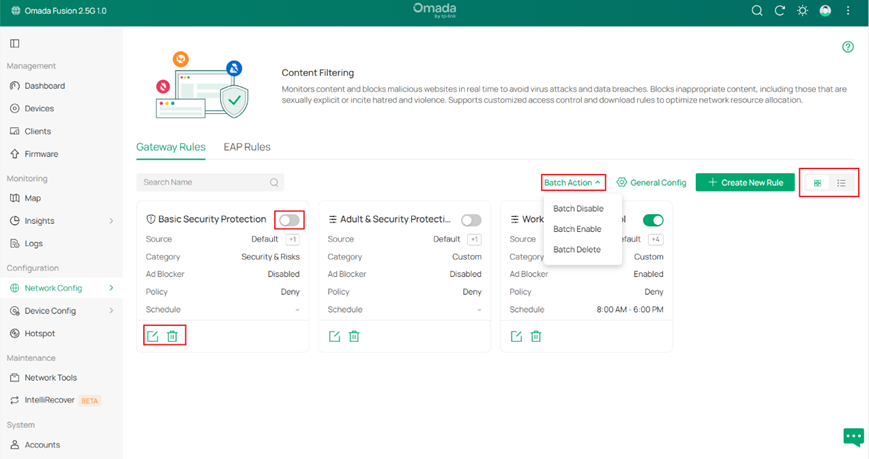Switch to the Gateway Rules tab
The height and width of the screenshot is (459, 869).
pyautogui.click(x=171, y=147)
